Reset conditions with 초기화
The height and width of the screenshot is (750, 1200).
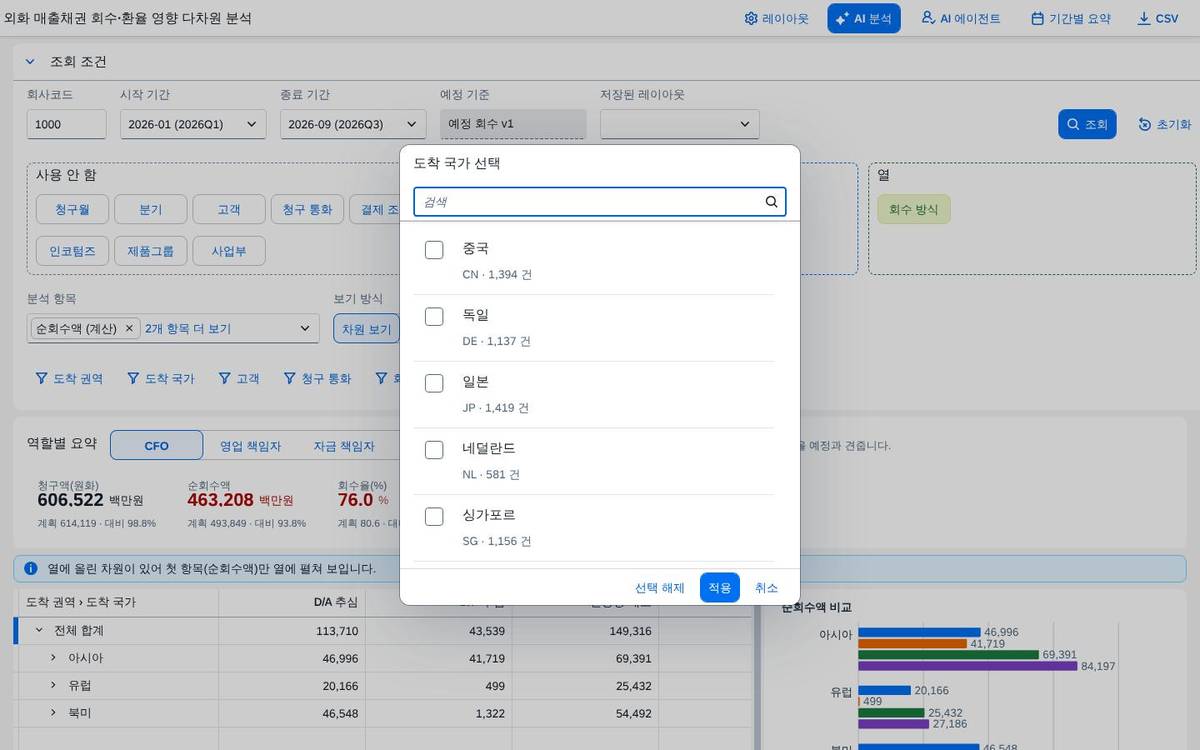click(1165, 124)
